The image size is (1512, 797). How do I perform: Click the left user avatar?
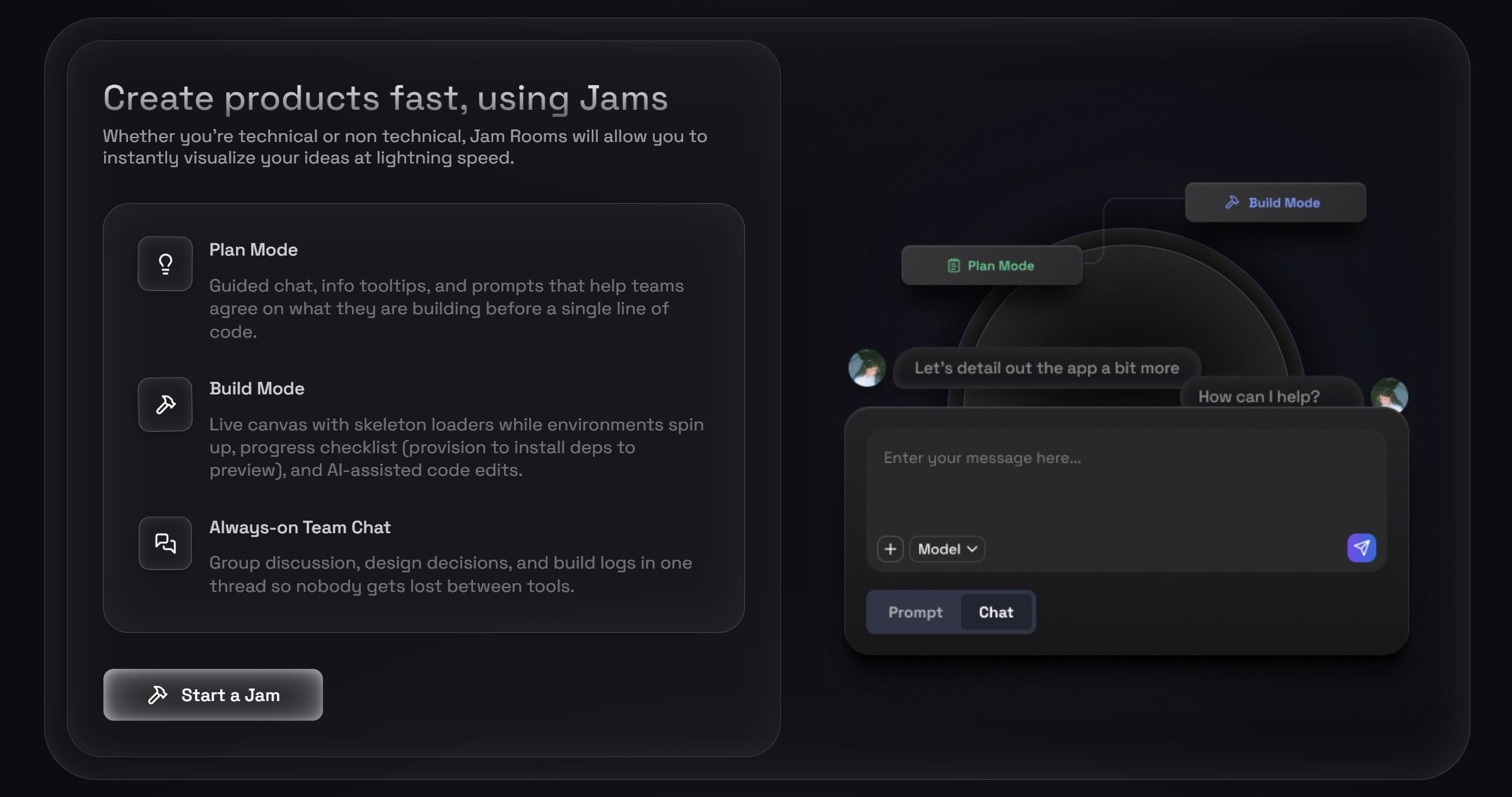click(867, 368)
